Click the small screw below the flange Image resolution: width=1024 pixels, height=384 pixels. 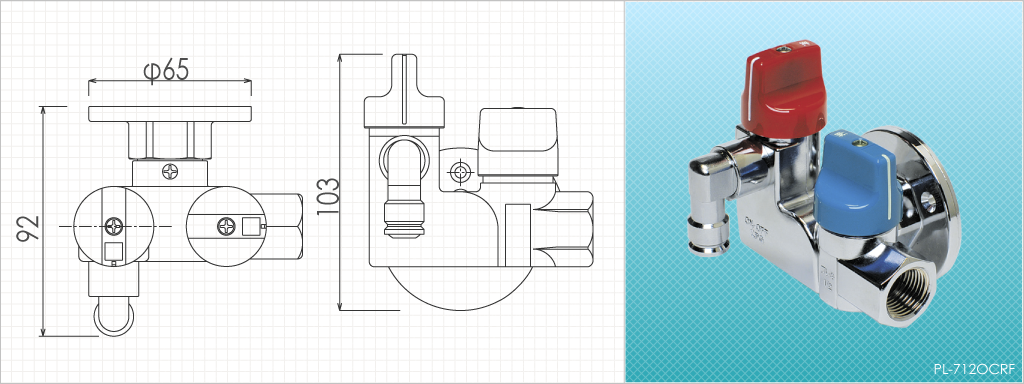point(170,172)
